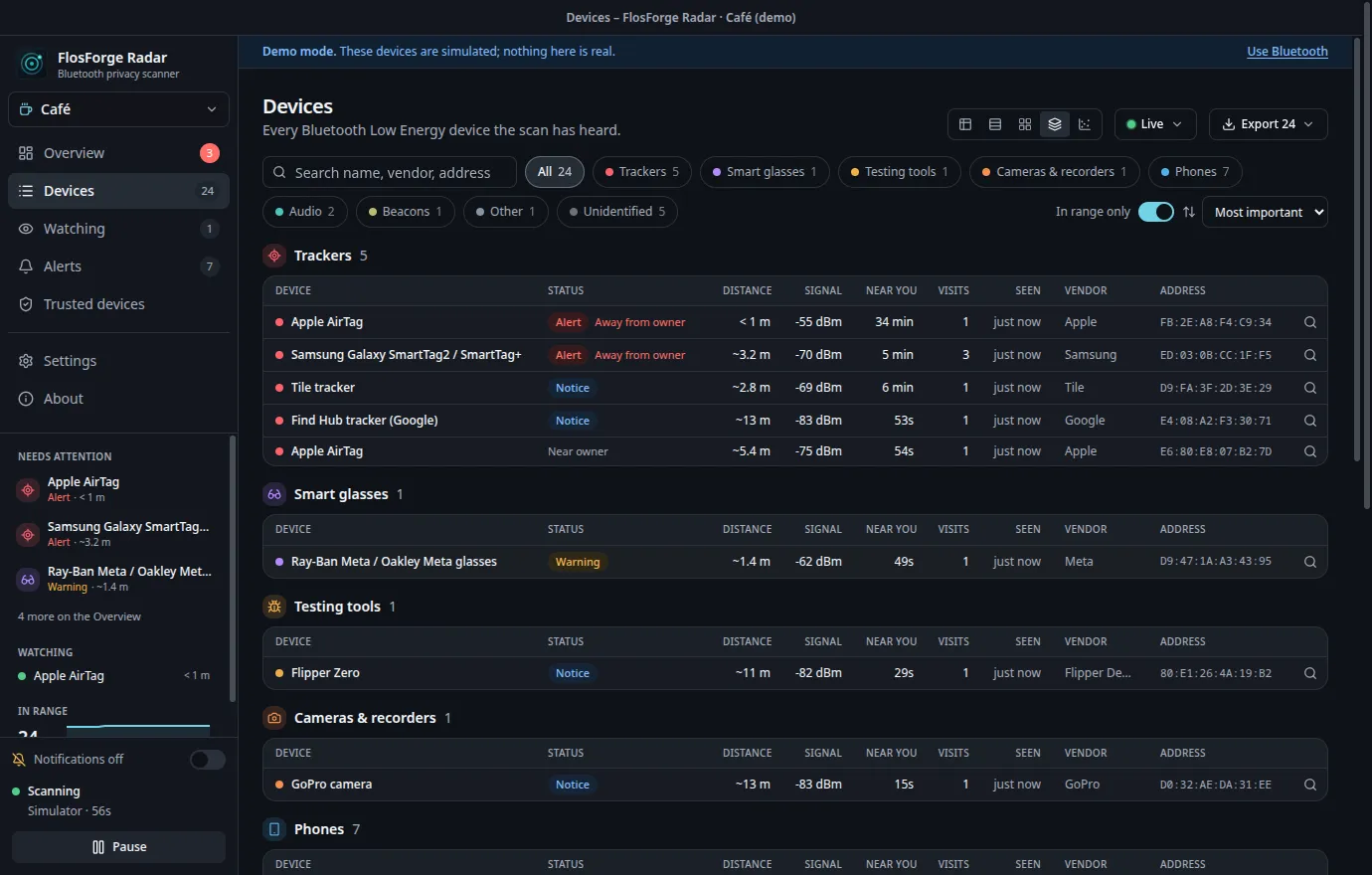The height and width of the screenshot is (875, 1372).
Task: Click the Alert badge on Samsung Galaxy SmartTag2
Action: pos(568,355)
